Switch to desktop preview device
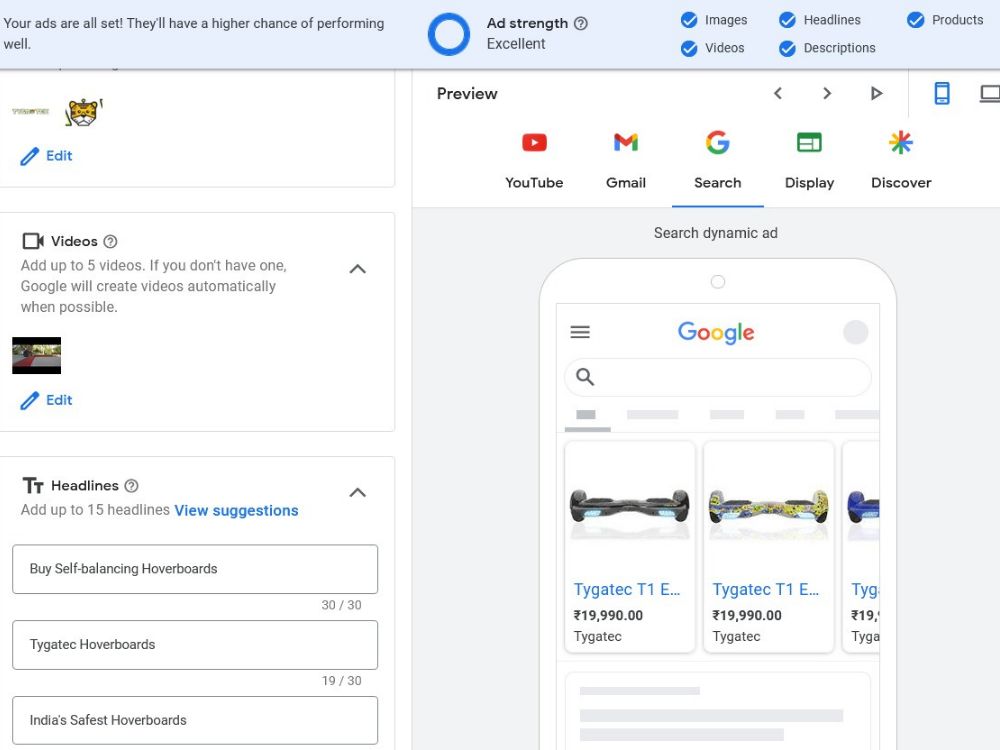 [x=990, y=94]
